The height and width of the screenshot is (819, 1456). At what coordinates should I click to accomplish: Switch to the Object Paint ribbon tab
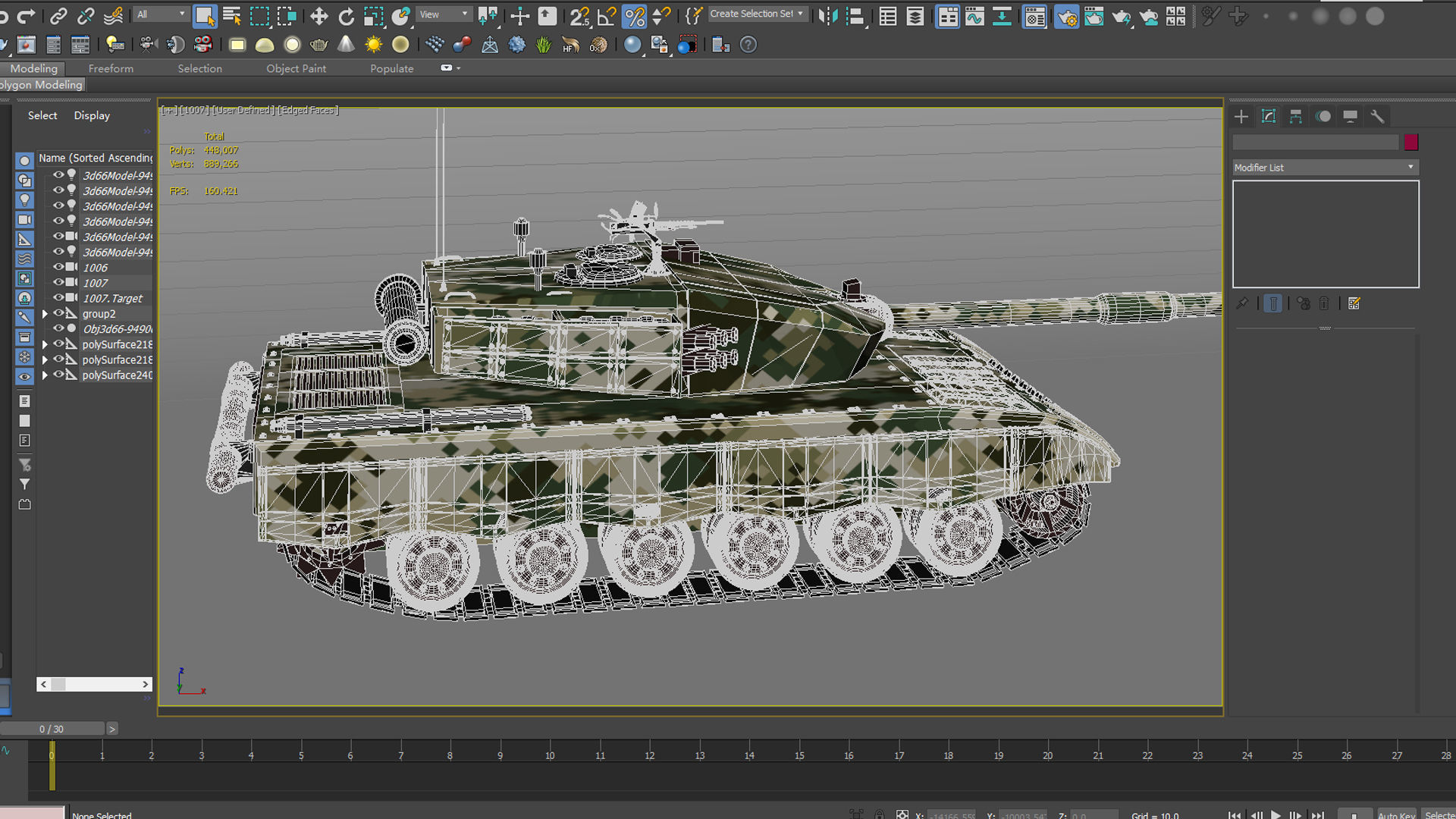click(296, 68)
